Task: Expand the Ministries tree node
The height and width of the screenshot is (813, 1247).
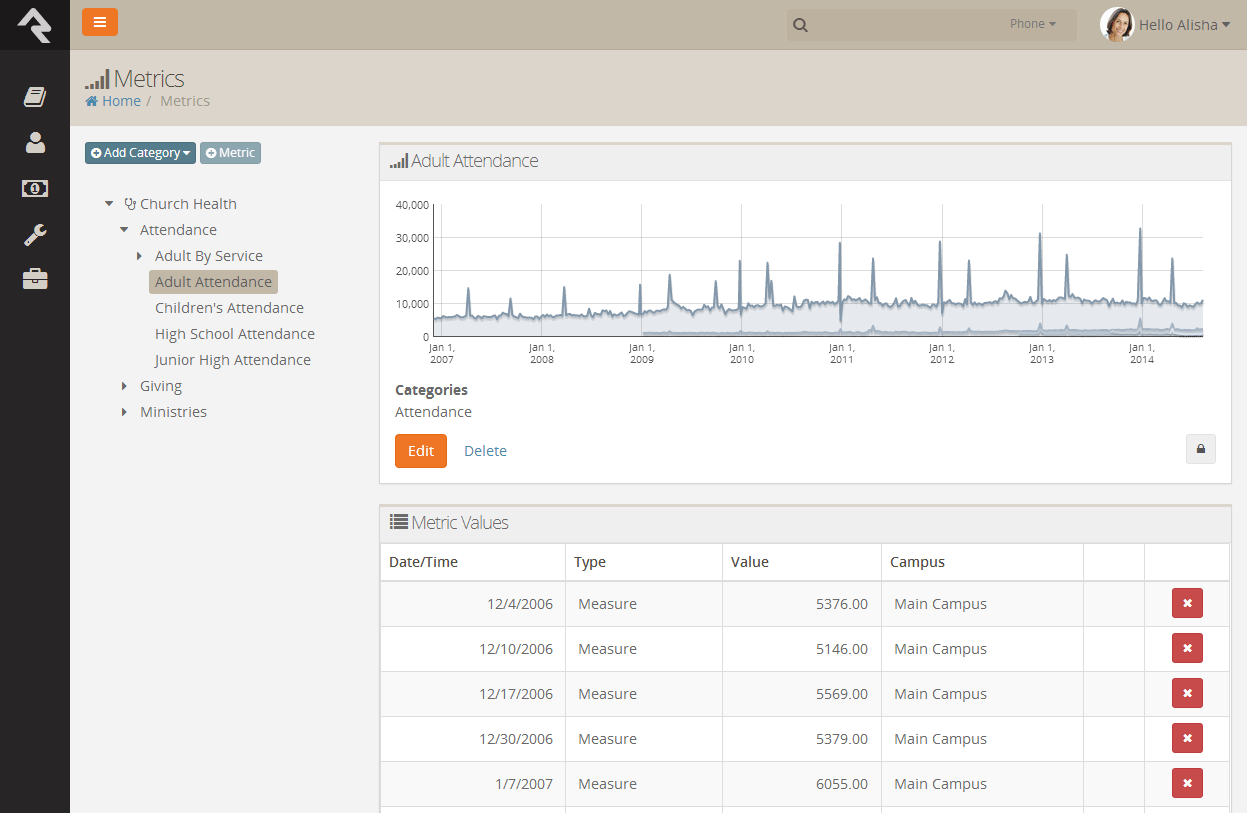Action: pyautogui.click(x=124, y=412)
